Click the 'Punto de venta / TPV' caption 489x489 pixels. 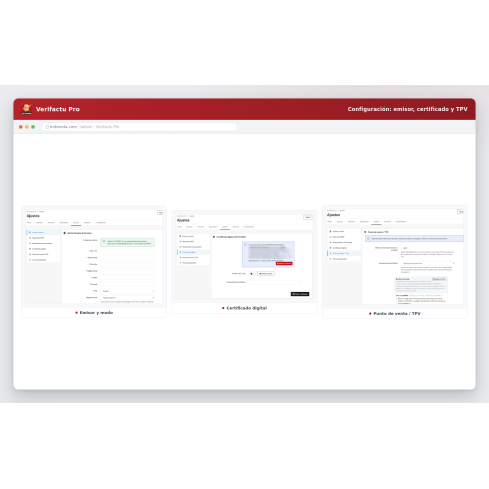tap(397, 314)
